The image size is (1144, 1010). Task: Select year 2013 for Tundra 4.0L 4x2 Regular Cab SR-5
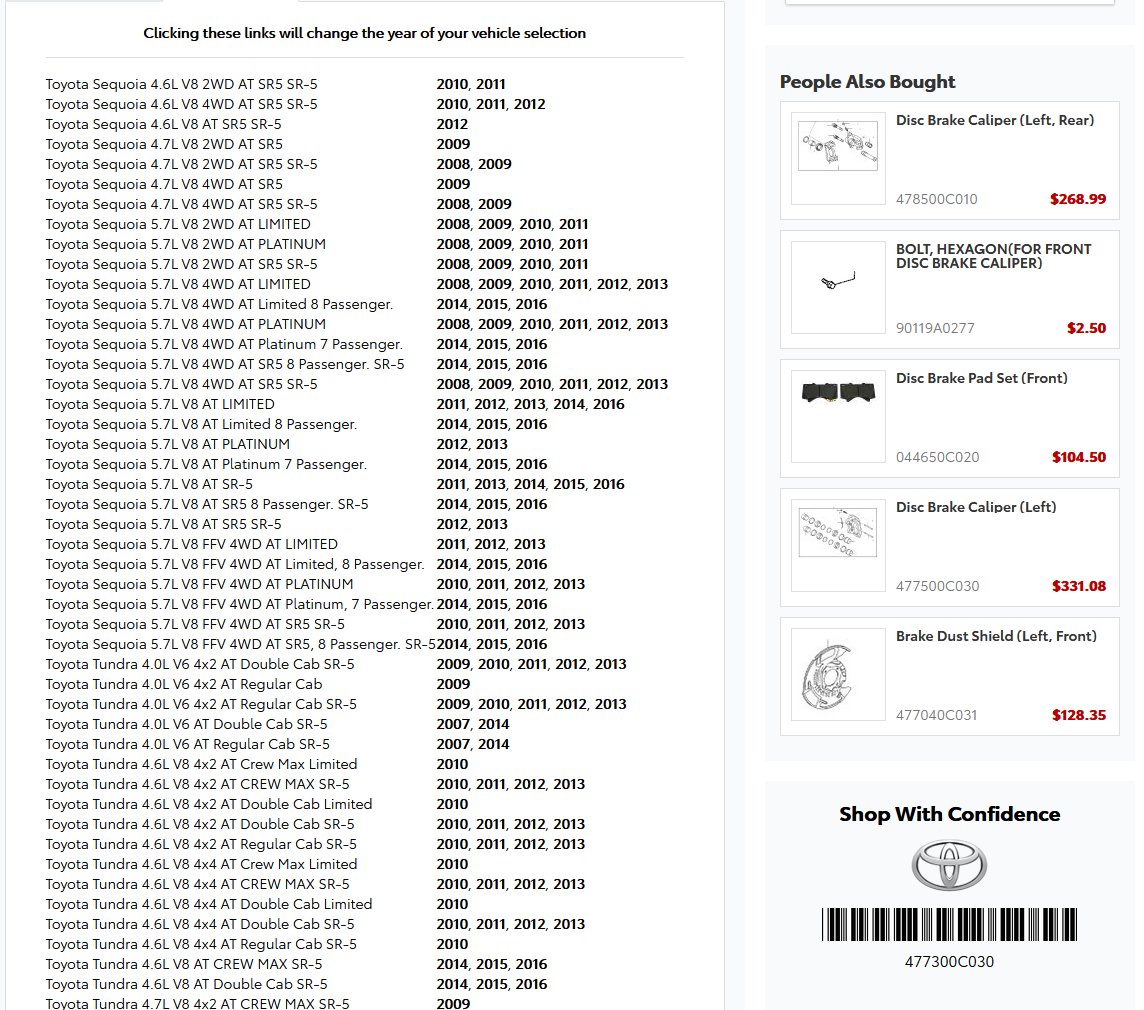[x=611, y=704]
